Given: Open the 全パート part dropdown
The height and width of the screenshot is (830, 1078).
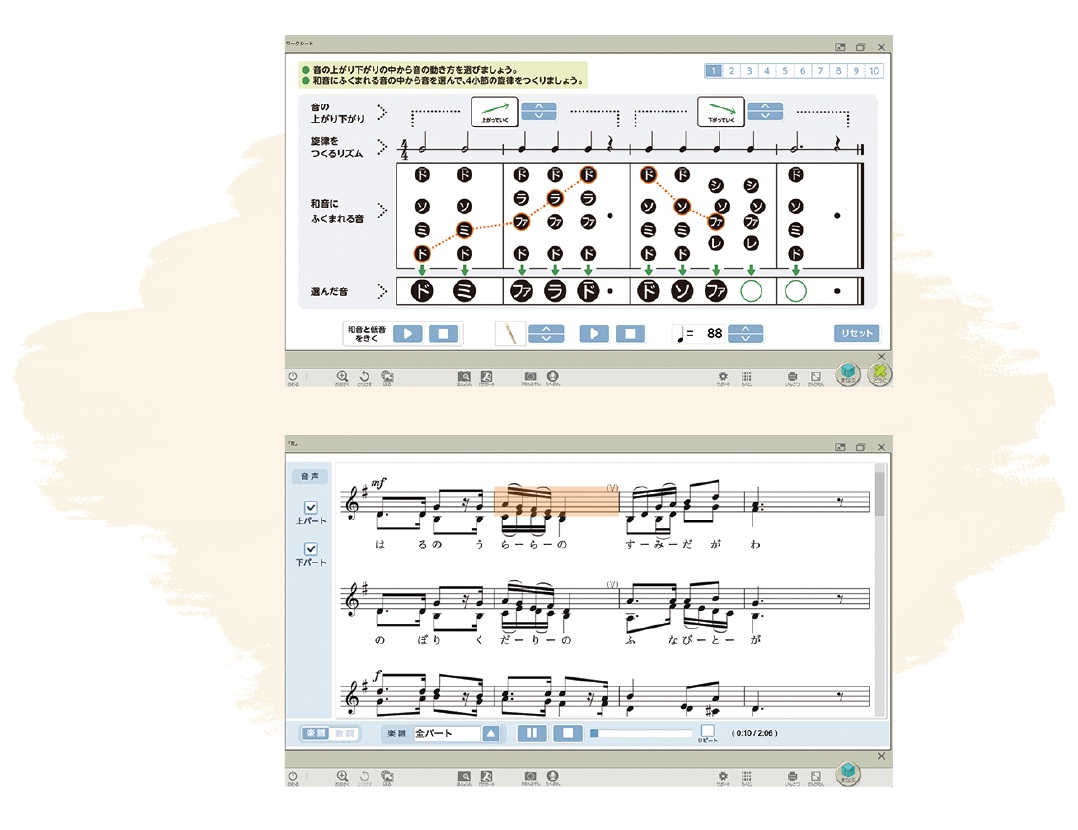Looking at the screenshot, I should [491, 733].
